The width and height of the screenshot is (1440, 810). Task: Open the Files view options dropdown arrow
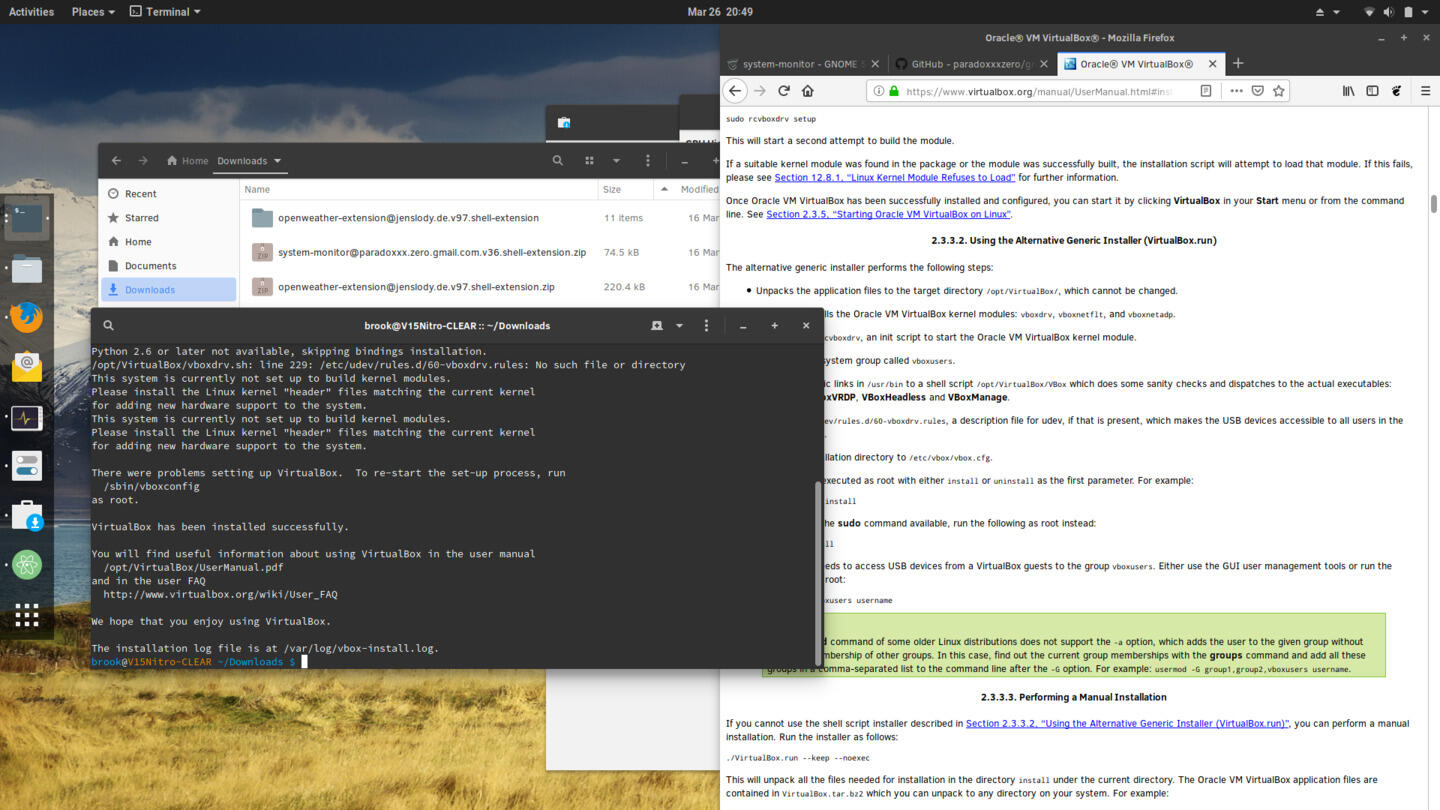click(616, 160)
